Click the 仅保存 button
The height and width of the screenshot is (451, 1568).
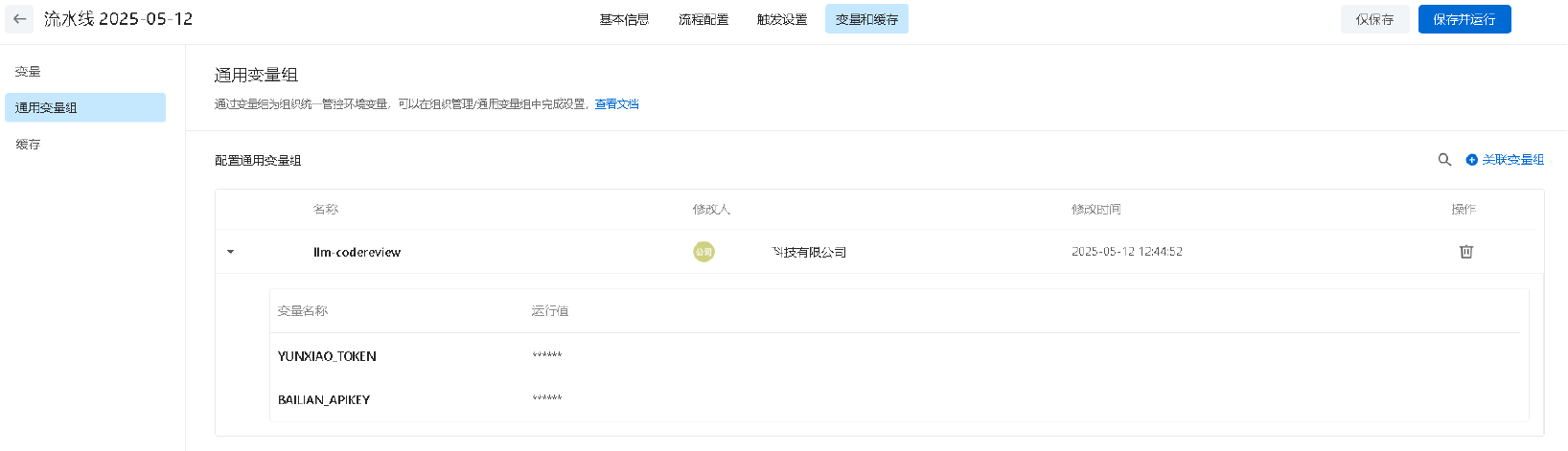click(x=1374, y=19)
